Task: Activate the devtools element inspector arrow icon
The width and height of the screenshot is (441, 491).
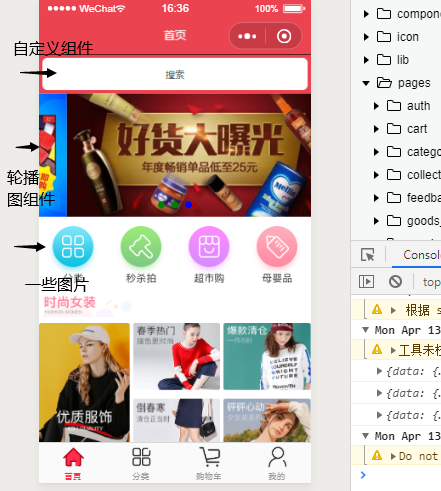Action: (x=368, y=255)
